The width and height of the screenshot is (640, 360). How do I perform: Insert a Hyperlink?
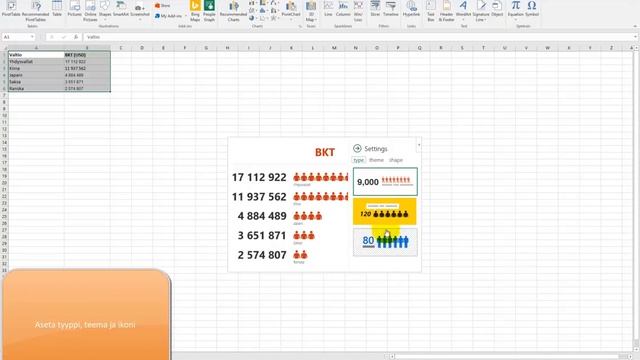click(x=411, y=9)
